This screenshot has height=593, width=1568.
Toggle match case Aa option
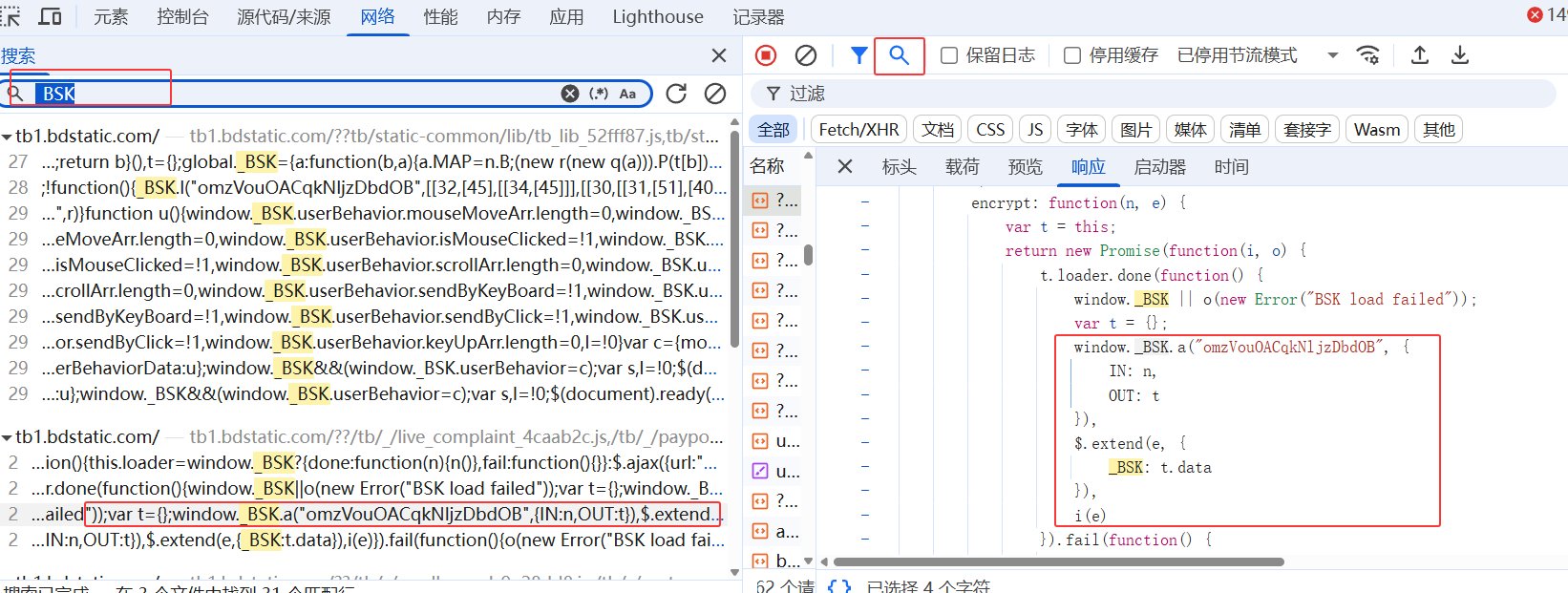pyautogui.click(x=627, y=94)
